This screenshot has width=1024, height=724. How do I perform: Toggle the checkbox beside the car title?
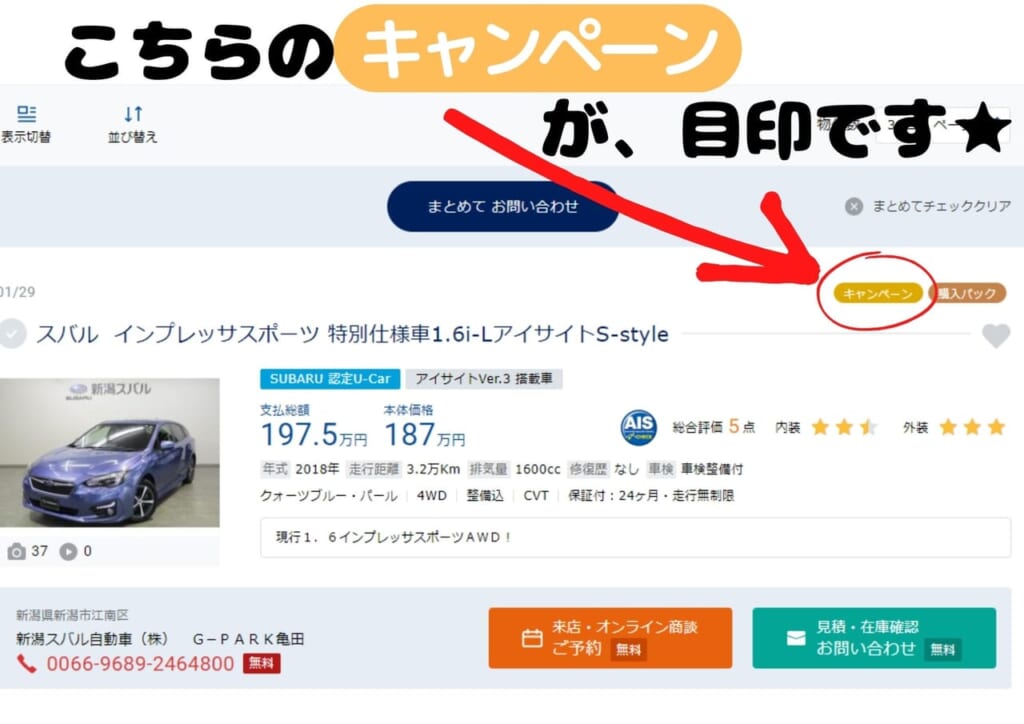point(12,334)
